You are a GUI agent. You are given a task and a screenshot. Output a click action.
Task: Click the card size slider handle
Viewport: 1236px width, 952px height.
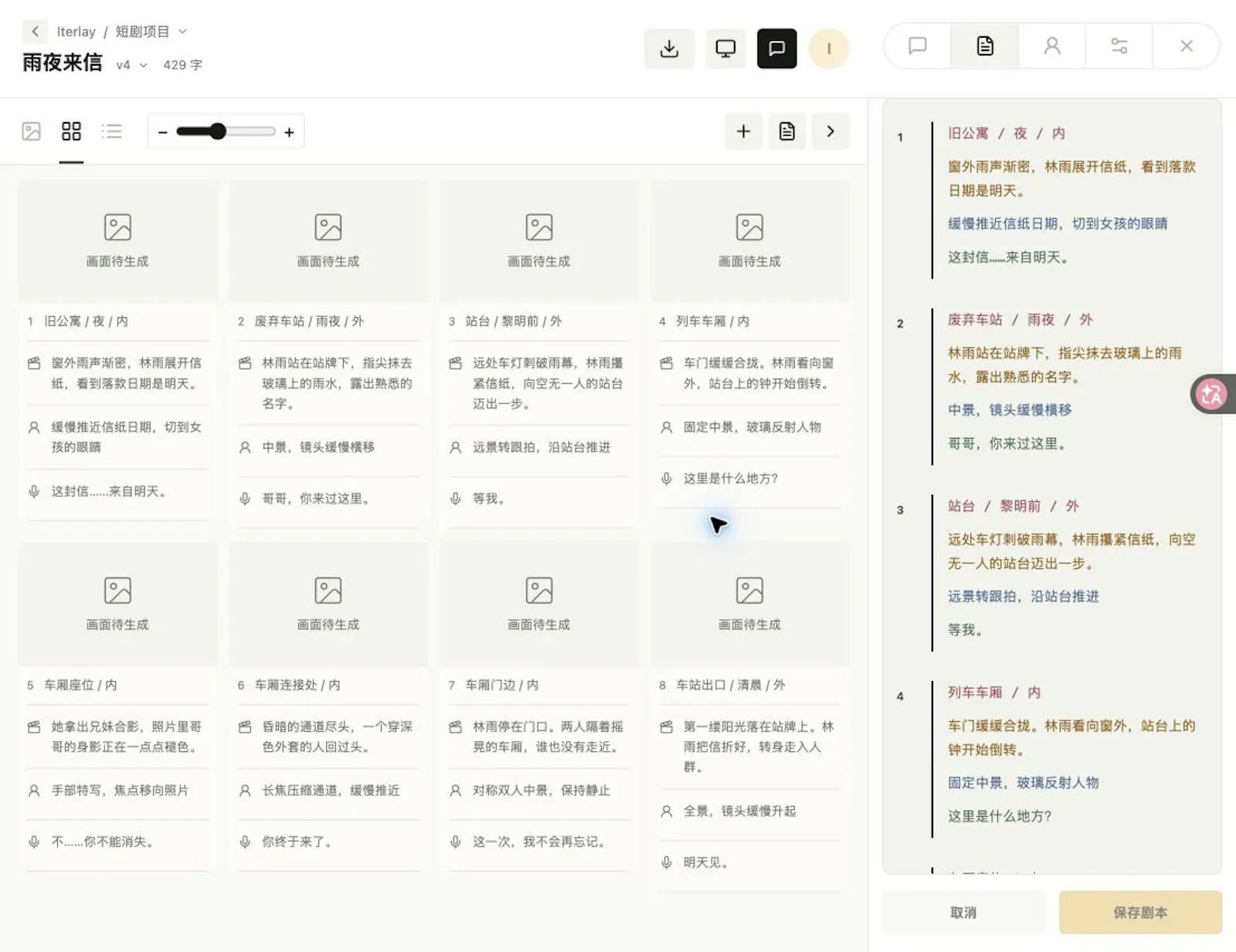pyautogui.click(x=218, y=131)
